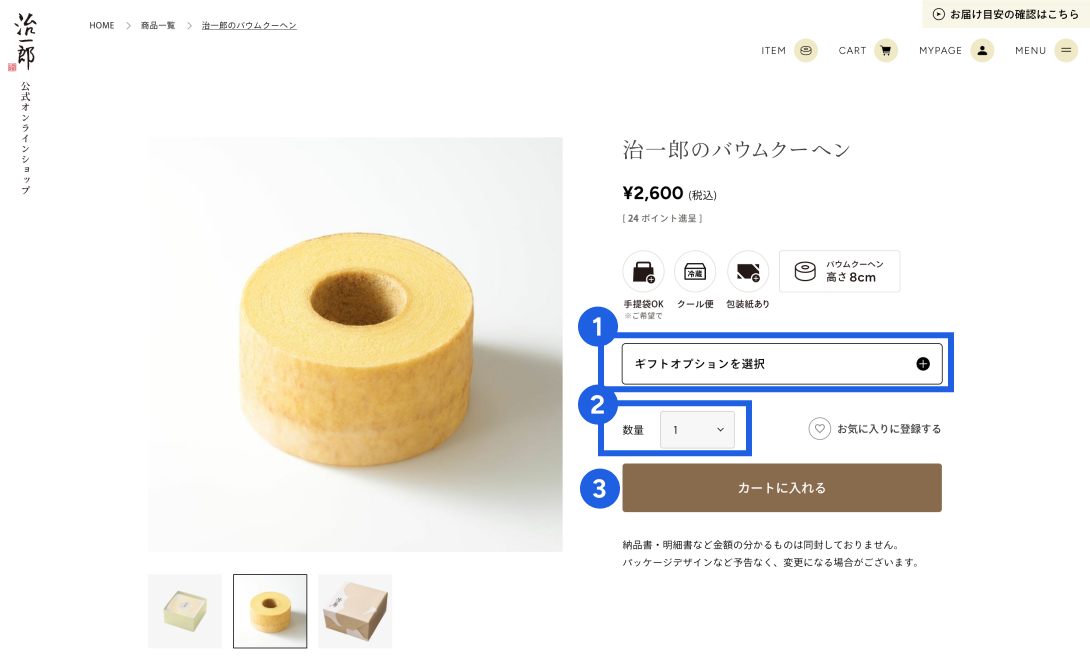The height and width of the screenshot is (656, 1090).
Task: Click the plus icon on gift options
Action: tap(923, 364)
